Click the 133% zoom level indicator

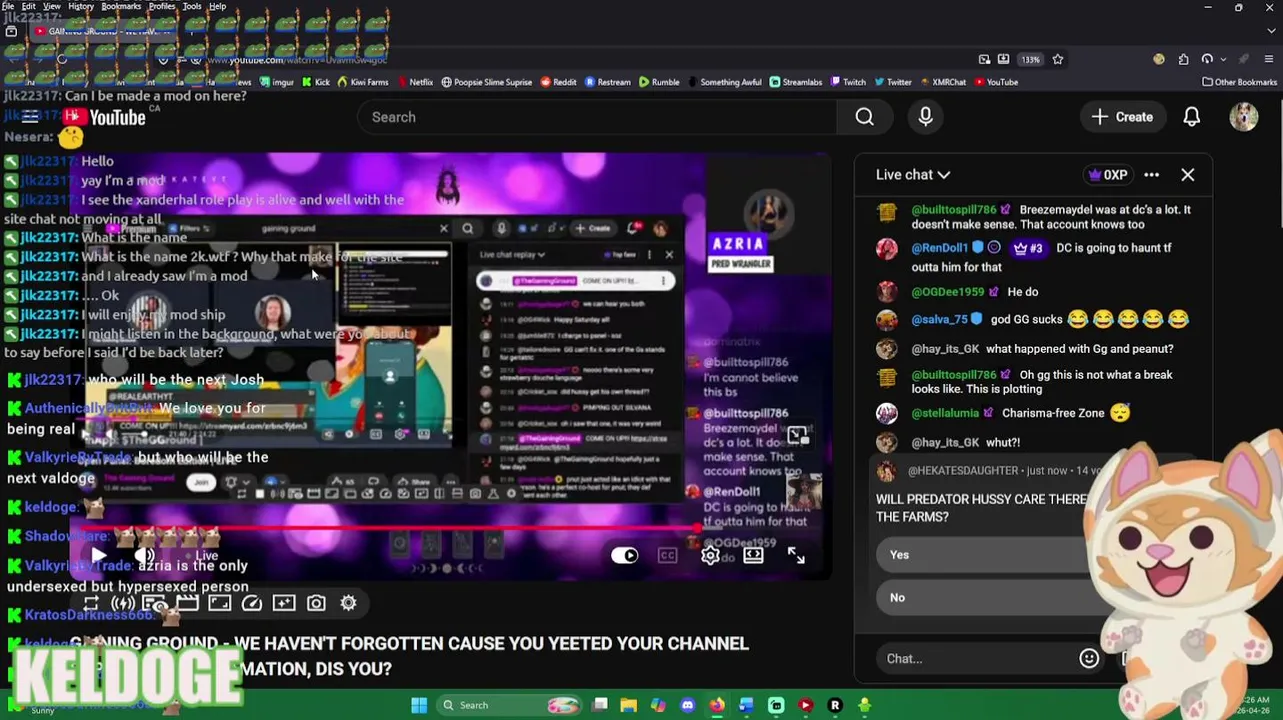[x=1030, y=59]
